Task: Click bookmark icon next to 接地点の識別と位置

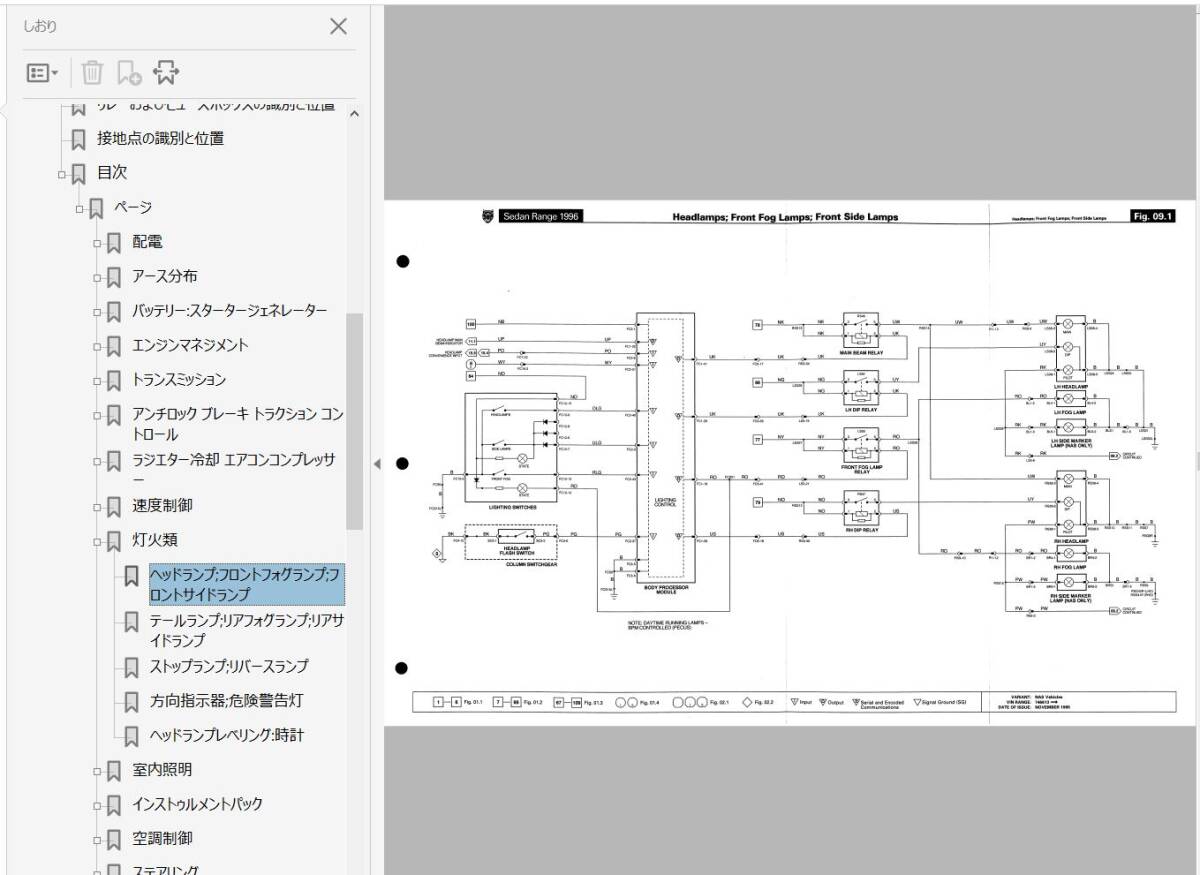Action: [79, 139]
